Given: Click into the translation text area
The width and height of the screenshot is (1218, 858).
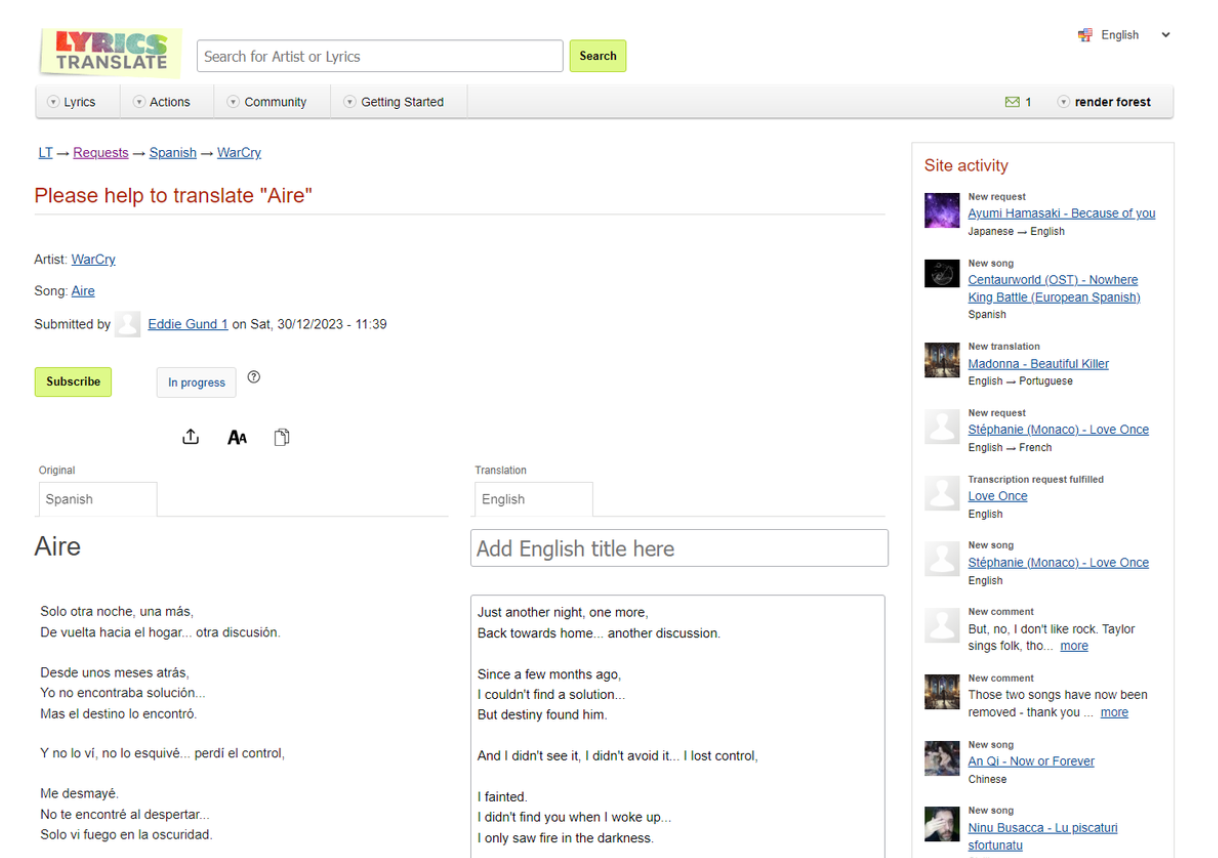Looking at the screenshot, I should (x=678, y=727).
